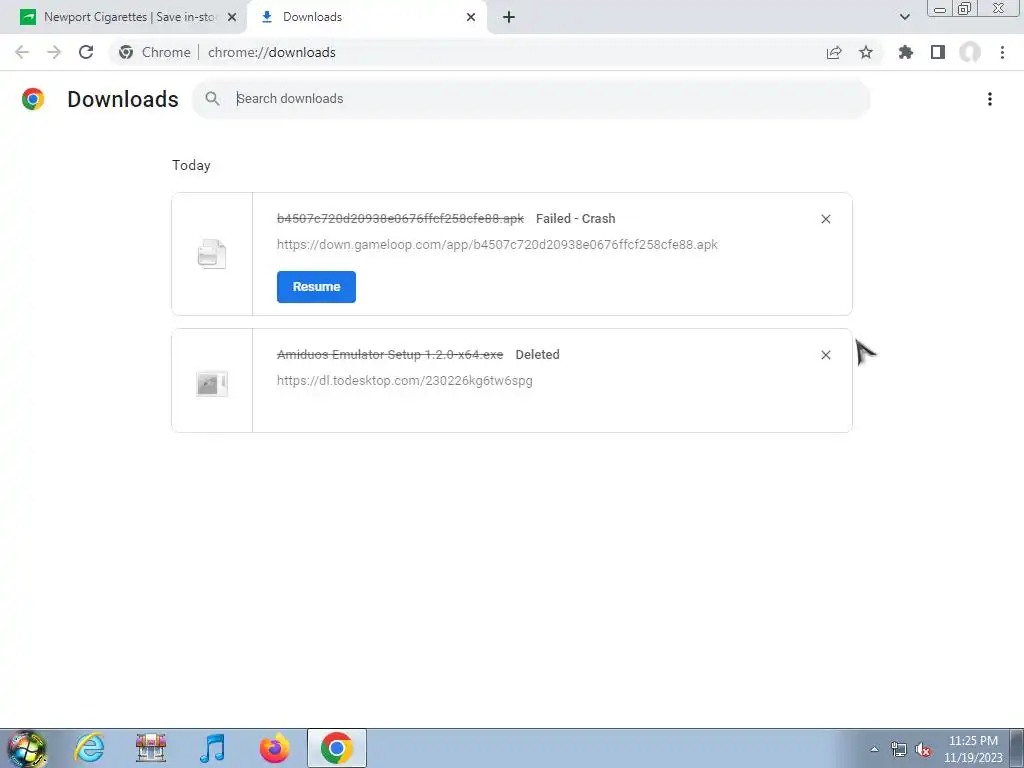
Task: Click the Chrome site info icon
Action: (x=126, y=52)
